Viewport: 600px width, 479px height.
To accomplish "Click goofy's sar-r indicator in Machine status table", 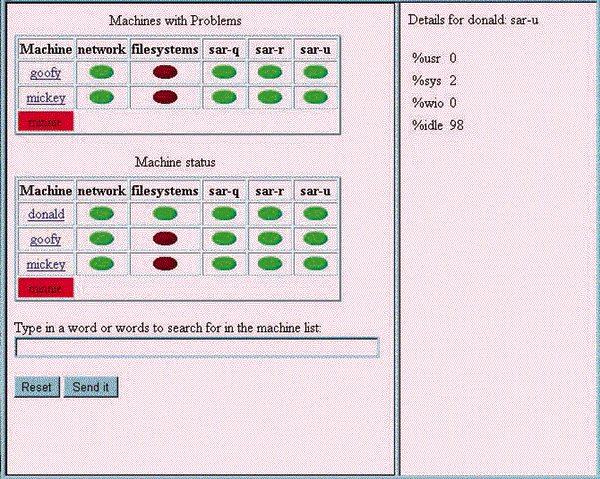I will pos(270,240).
